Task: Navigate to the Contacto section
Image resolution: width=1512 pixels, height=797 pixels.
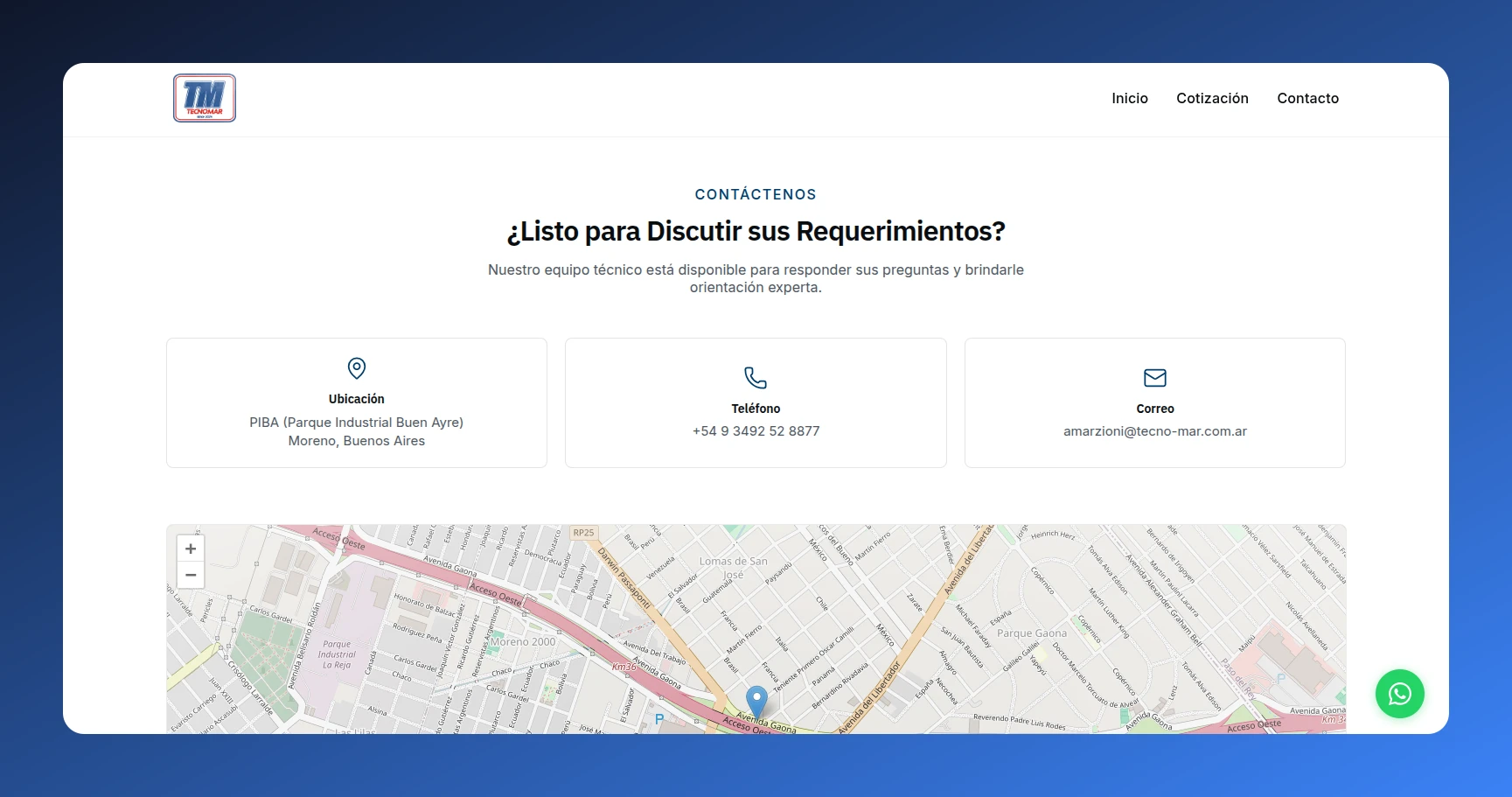Action: pyautogui.click(x=1307, y=98)
